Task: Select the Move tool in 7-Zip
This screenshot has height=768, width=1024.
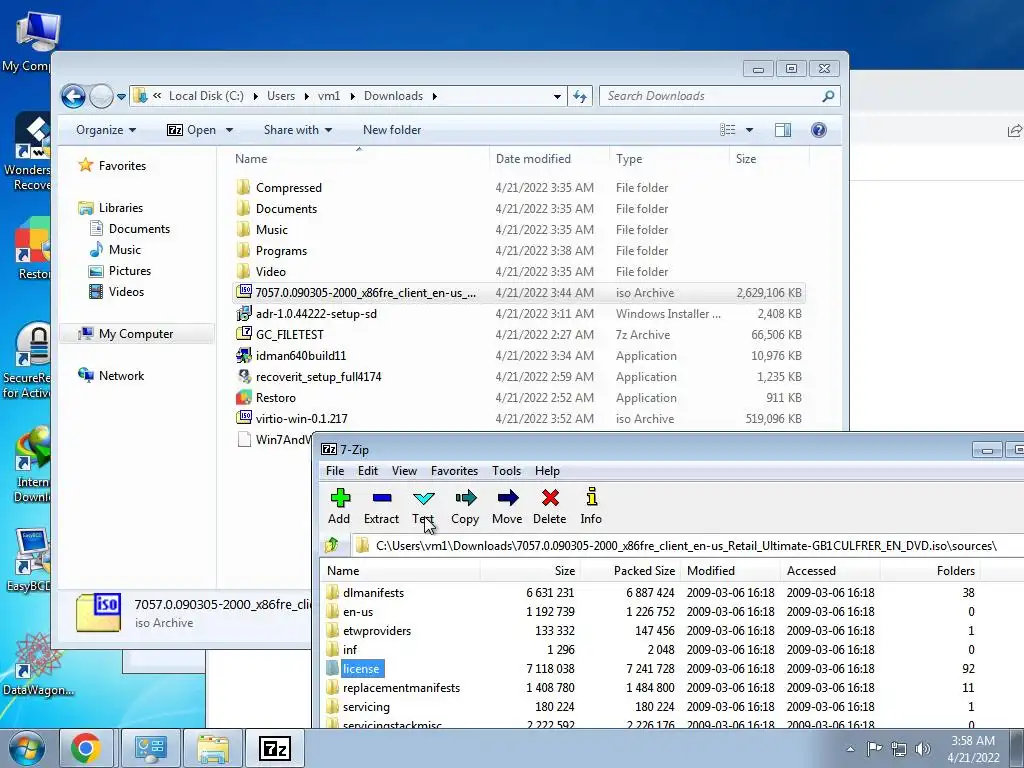Action: click(x=507, y=506)
